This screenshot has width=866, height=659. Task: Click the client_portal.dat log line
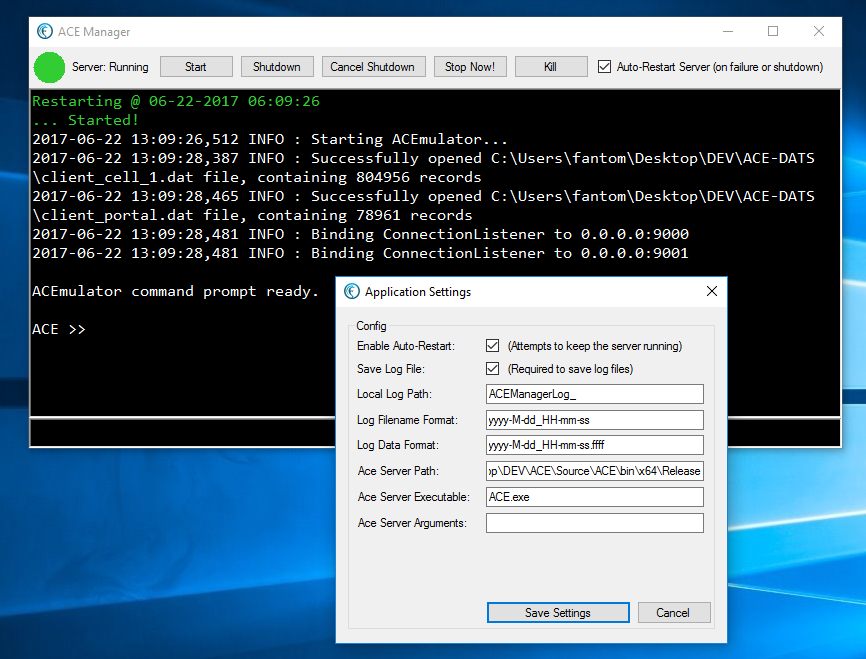[x=424, y=205]
